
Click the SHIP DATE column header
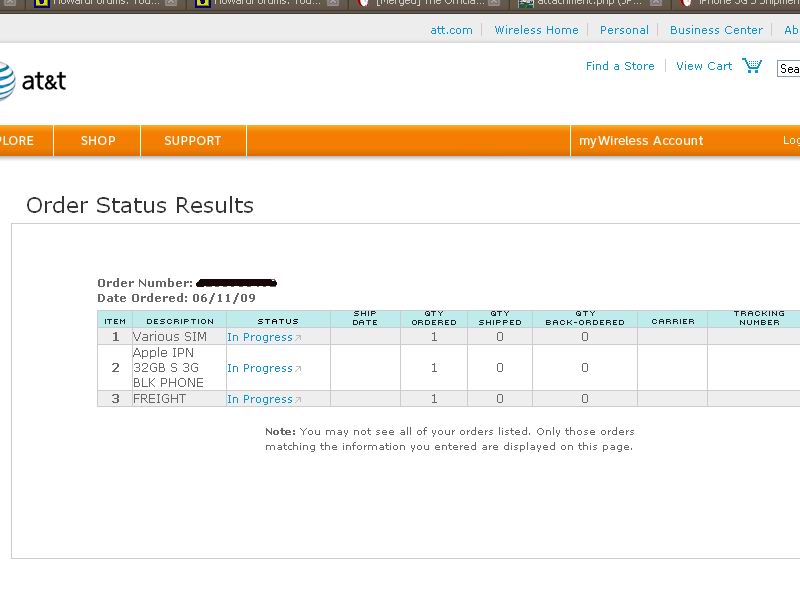365,318
